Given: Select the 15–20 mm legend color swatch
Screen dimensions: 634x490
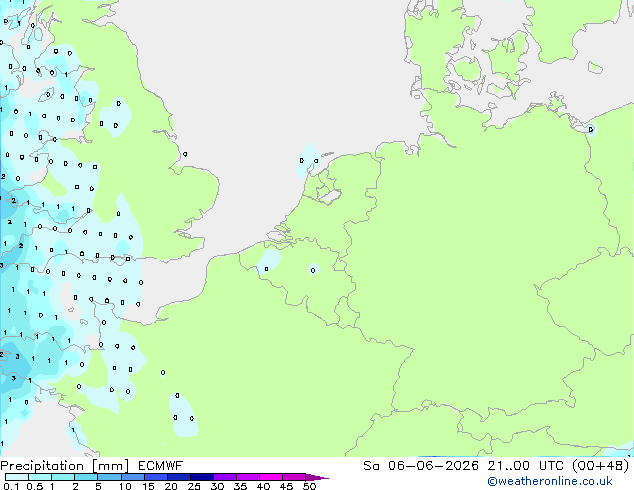Looking at the screenshot, I should (x=156, y=477).
